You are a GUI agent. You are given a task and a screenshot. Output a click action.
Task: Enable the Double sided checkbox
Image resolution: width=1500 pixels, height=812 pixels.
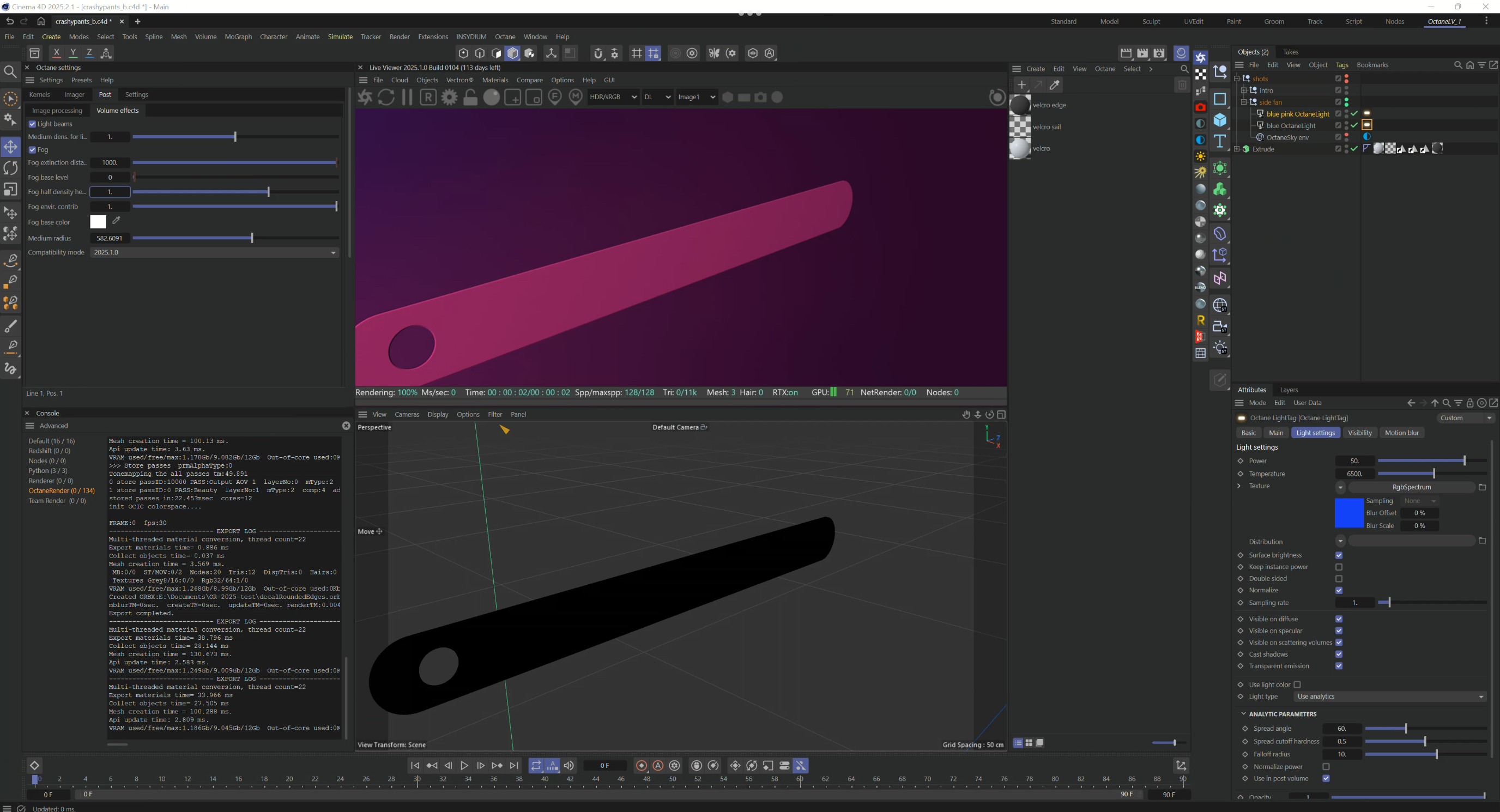point(1339,579)
